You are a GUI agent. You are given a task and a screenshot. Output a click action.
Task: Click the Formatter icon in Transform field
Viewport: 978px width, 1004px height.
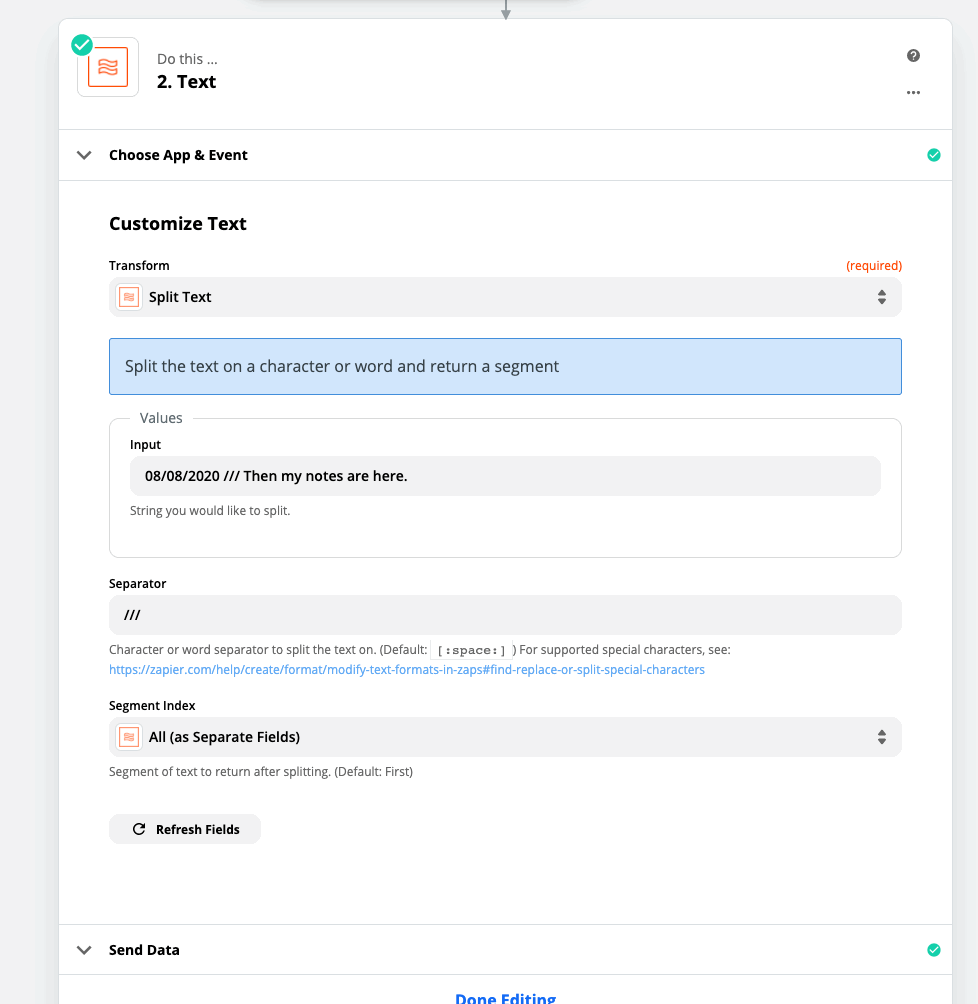point(129,297)
